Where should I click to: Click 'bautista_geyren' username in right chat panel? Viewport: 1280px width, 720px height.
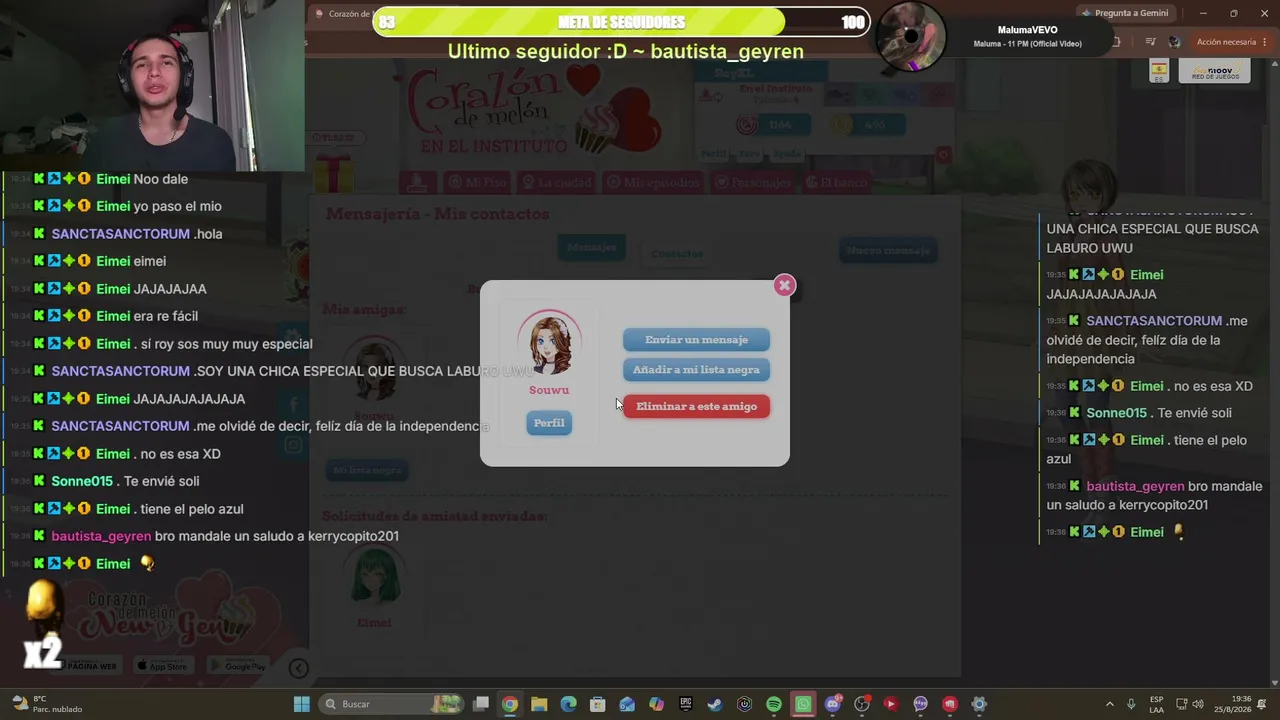point(1135,486)
